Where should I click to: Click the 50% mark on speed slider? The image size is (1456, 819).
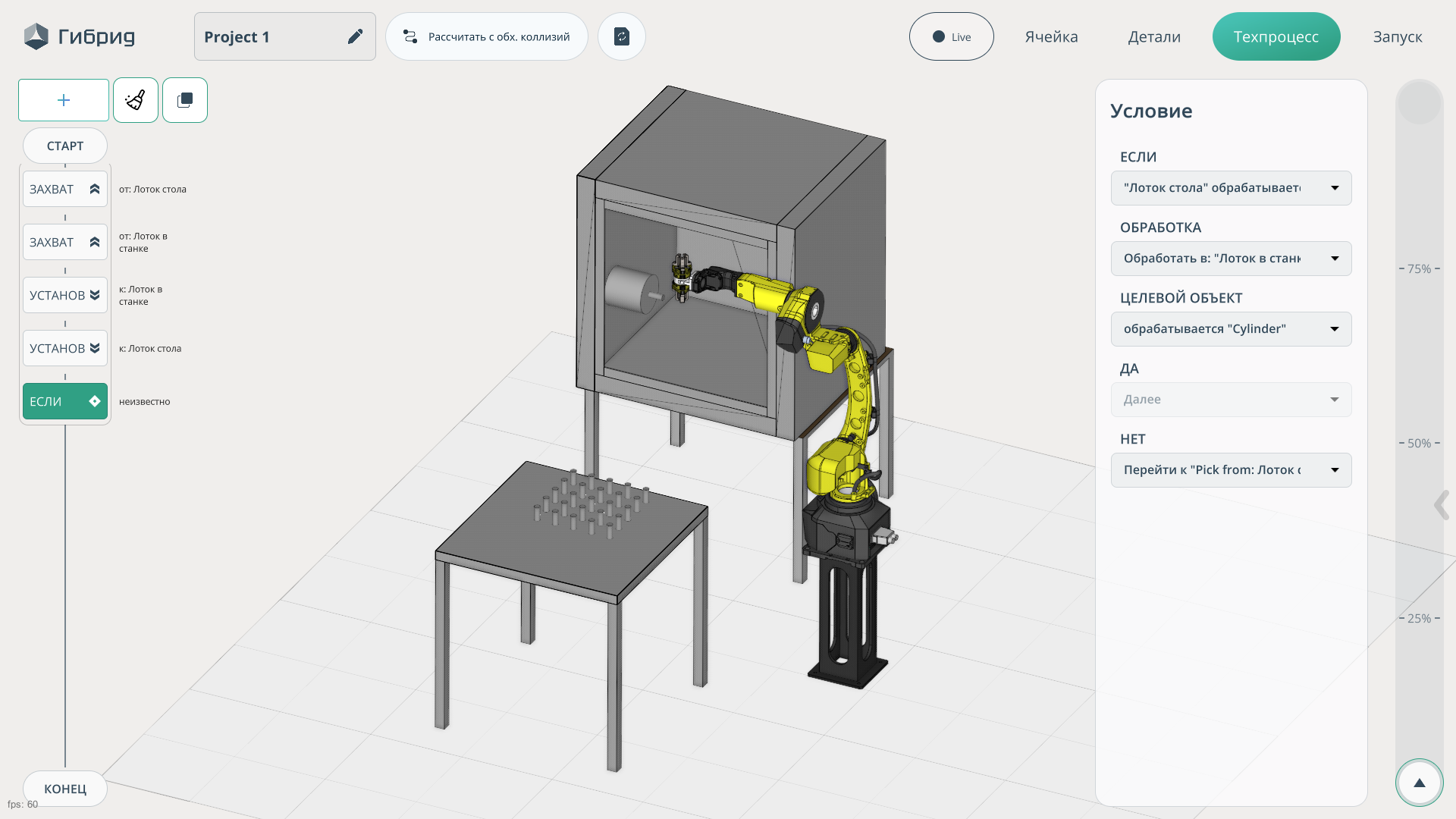click(1419, 443)
